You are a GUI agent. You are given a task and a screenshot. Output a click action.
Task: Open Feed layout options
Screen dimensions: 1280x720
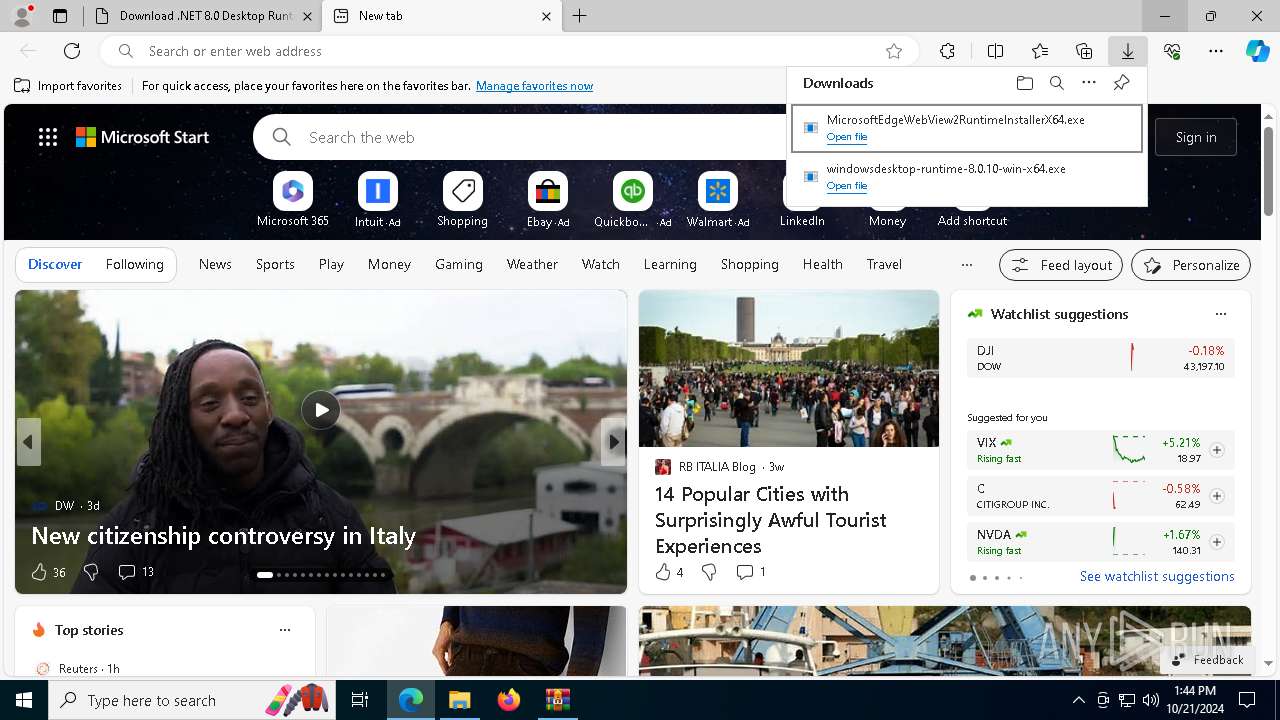coord(1061,265)
